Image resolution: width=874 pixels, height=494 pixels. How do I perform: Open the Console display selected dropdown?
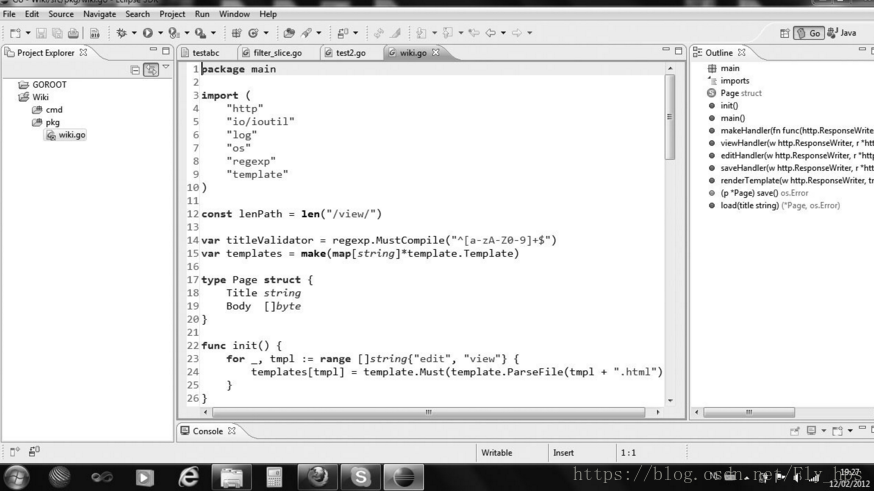point(824,430)
